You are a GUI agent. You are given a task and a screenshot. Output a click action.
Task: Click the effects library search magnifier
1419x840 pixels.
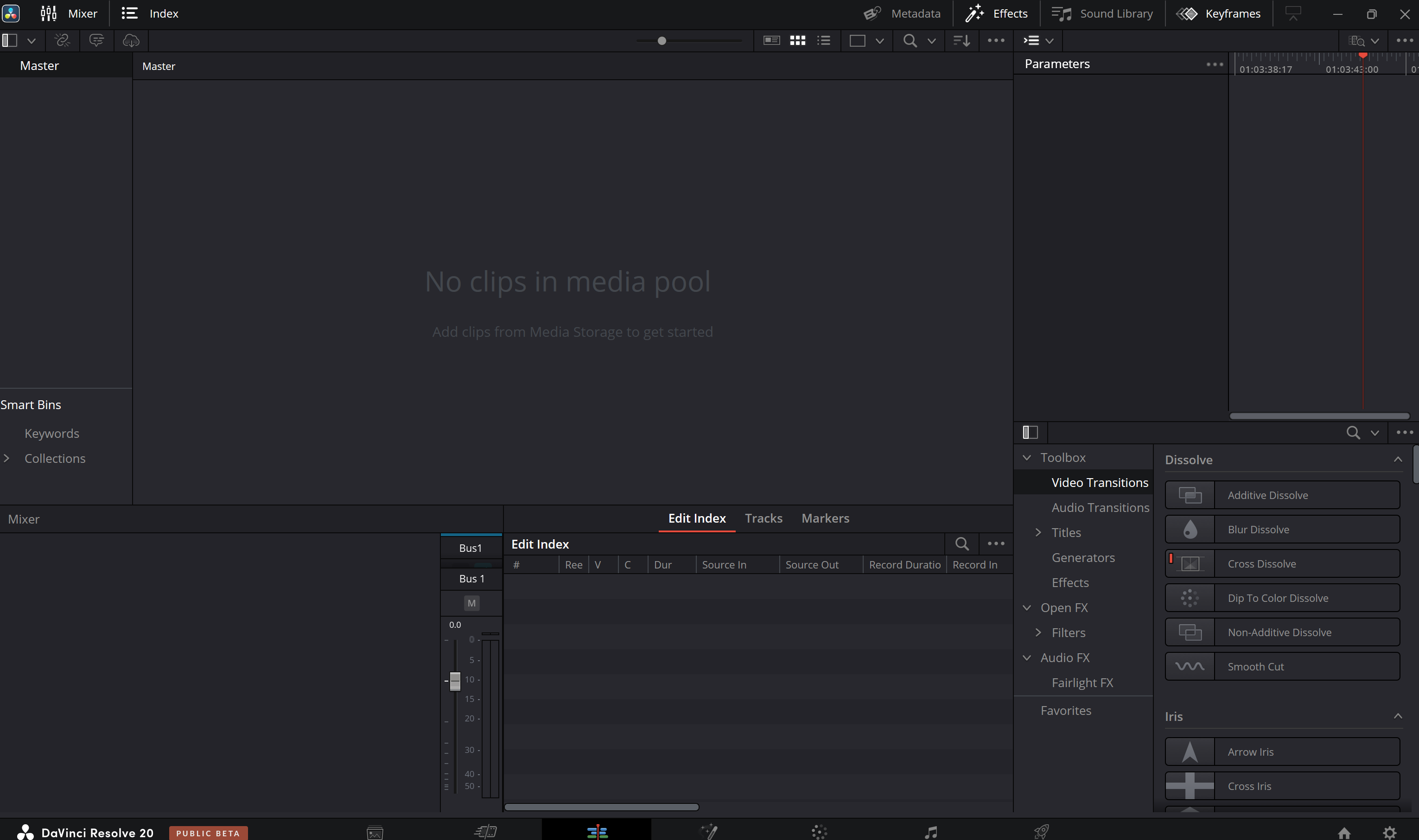pos(1353,433)
